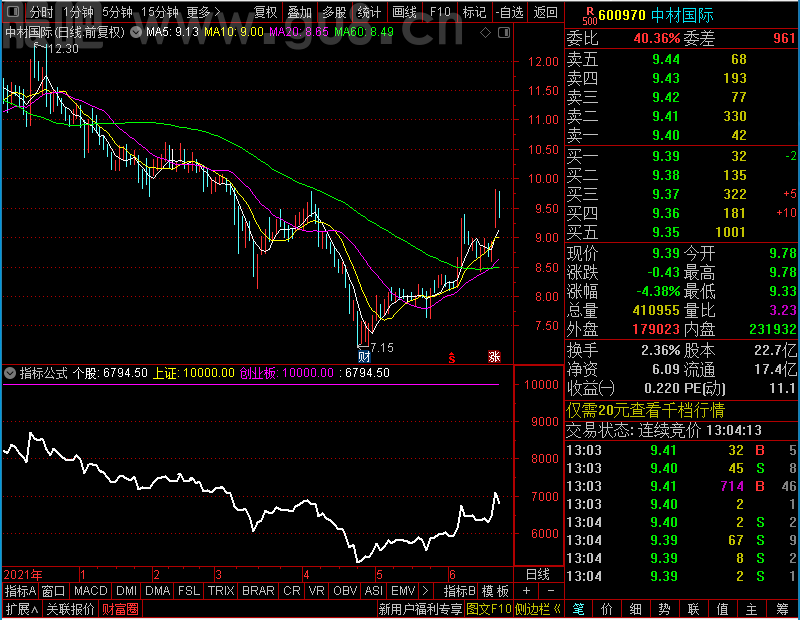Click the red S marker on chart
The height and width of the screenshot is (620, 800).
click(452, 358)
